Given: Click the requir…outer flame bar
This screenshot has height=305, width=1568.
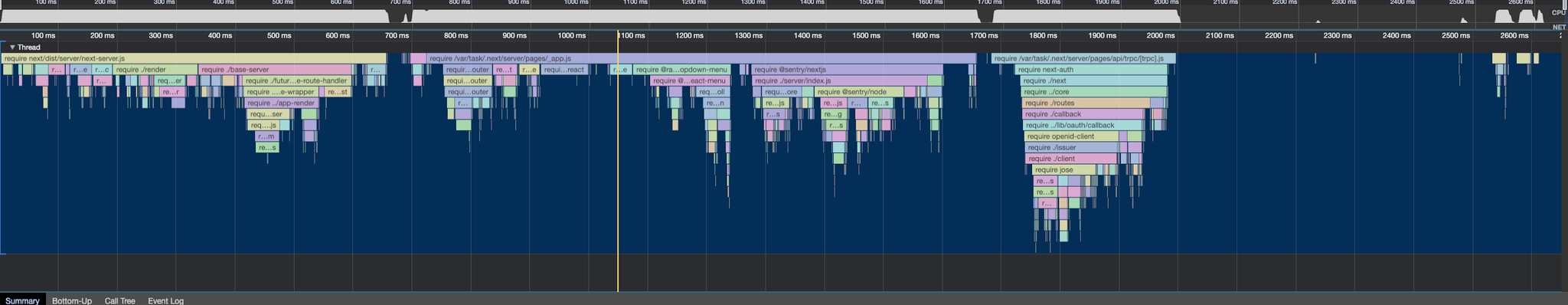Looking at the screenshot, I should pos(467,70).
